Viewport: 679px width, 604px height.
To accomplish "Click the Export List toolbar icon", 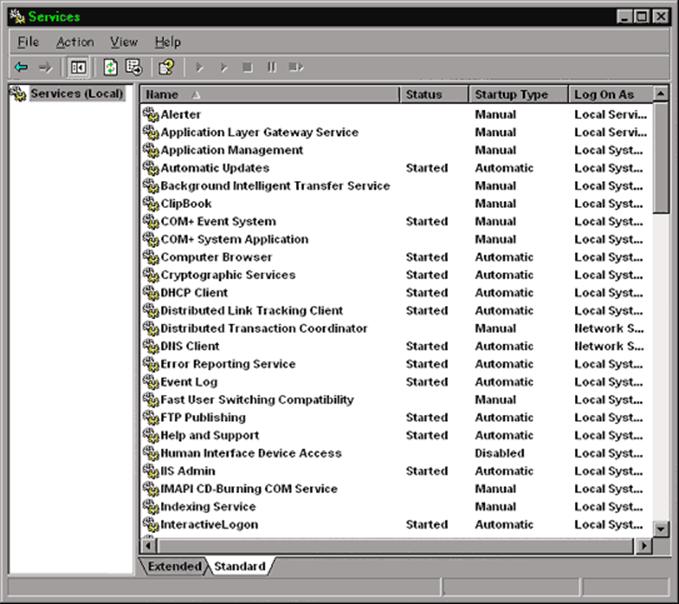I will tap(134, 67).
